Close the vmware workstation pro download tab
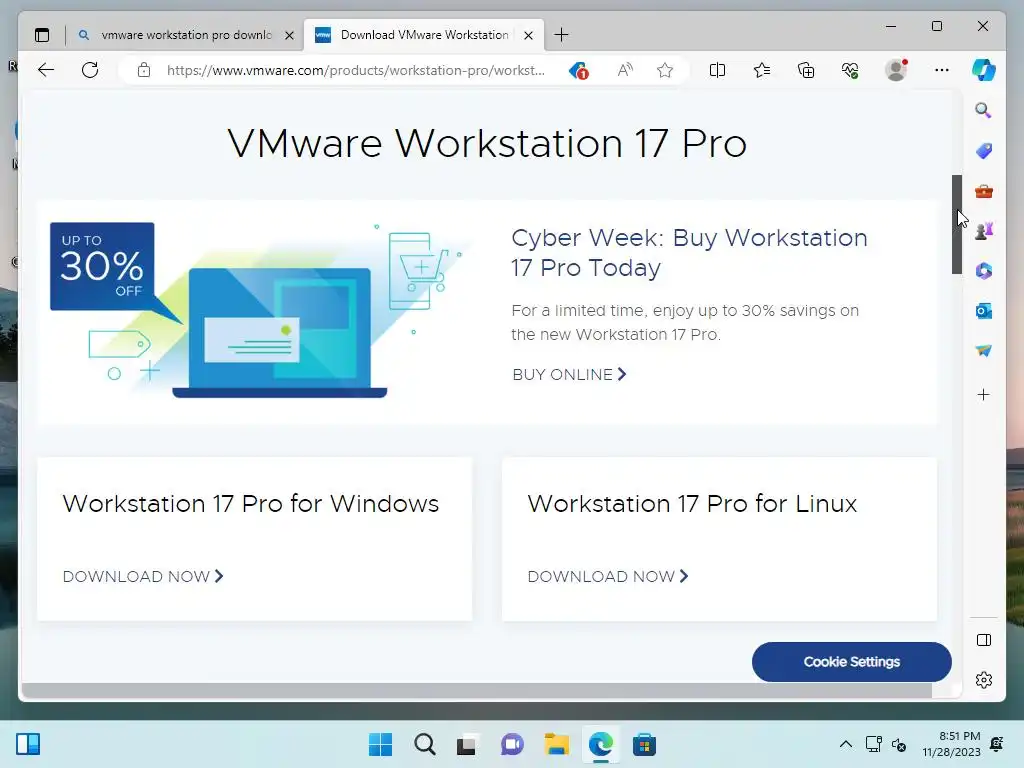 (289, 35)
